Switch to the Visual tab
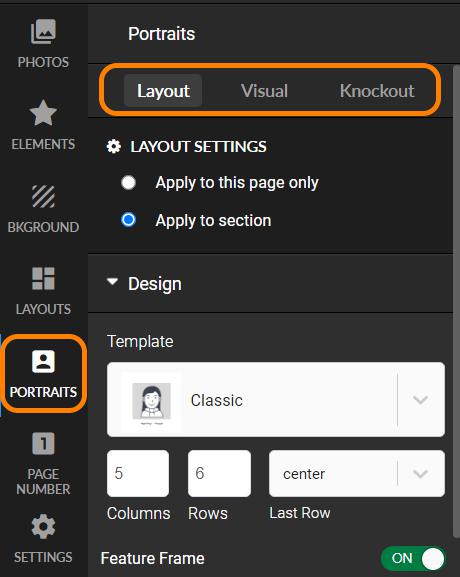The height and width of the screenshot is (577, 460). click(x=264, y=91)
